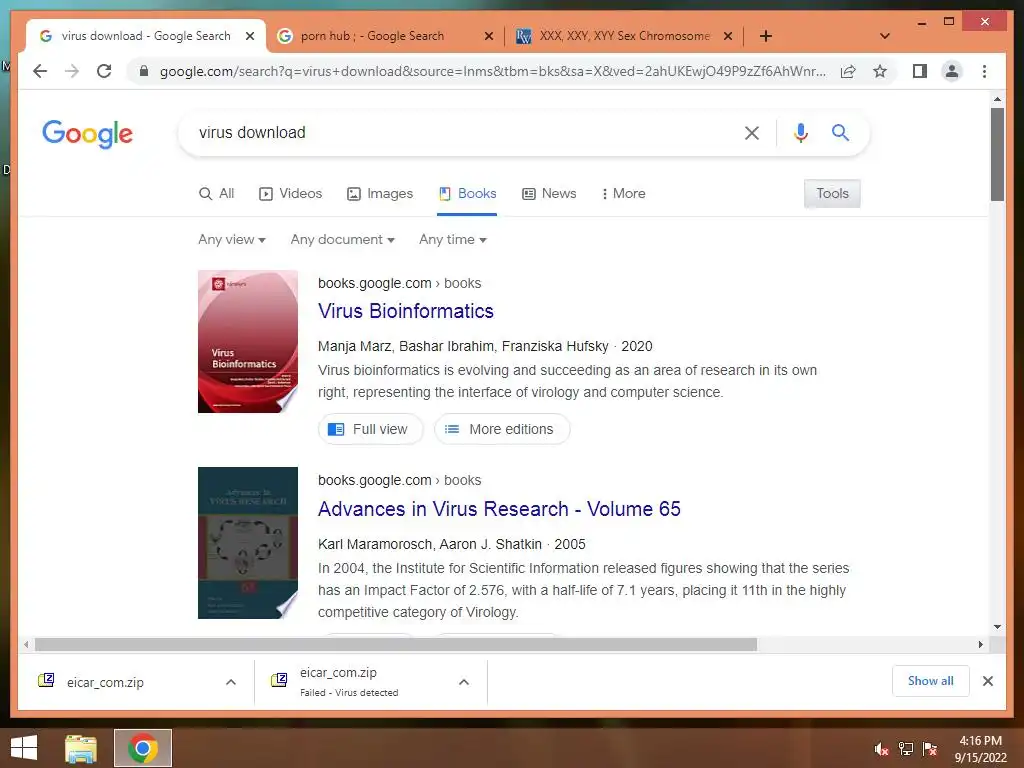Open the Virus Bioinformatics book link
The height and width of the screenshot is (768, 1024).
(406, 312)
